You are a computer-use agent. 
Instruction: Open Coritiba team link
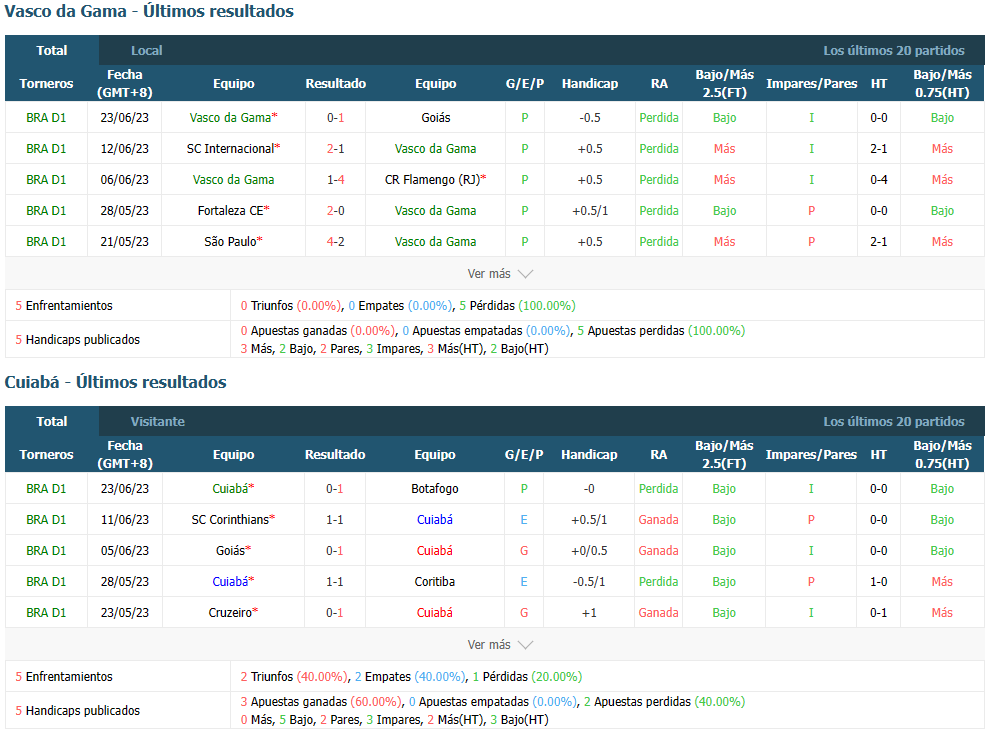(434, 581)
